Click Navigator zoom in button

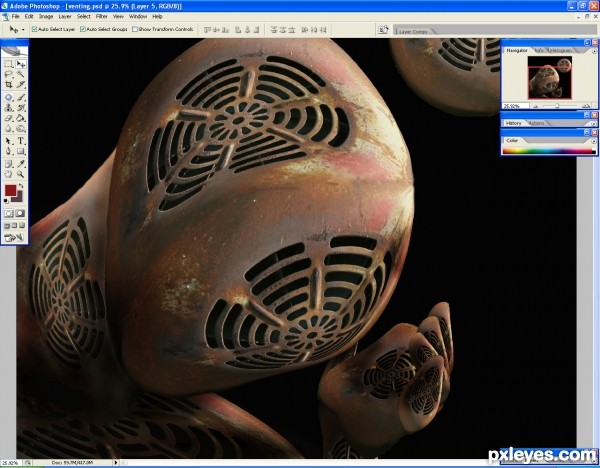point(586,106)
